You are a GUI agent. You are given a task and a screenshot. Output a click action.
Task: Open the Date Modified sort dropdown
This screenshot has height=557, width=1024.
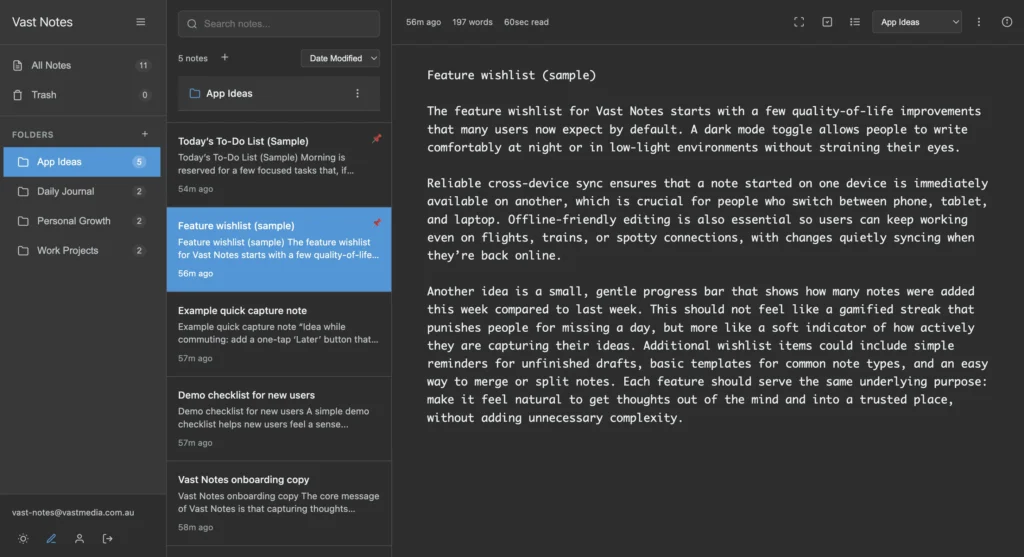click(x=340, y=59)
